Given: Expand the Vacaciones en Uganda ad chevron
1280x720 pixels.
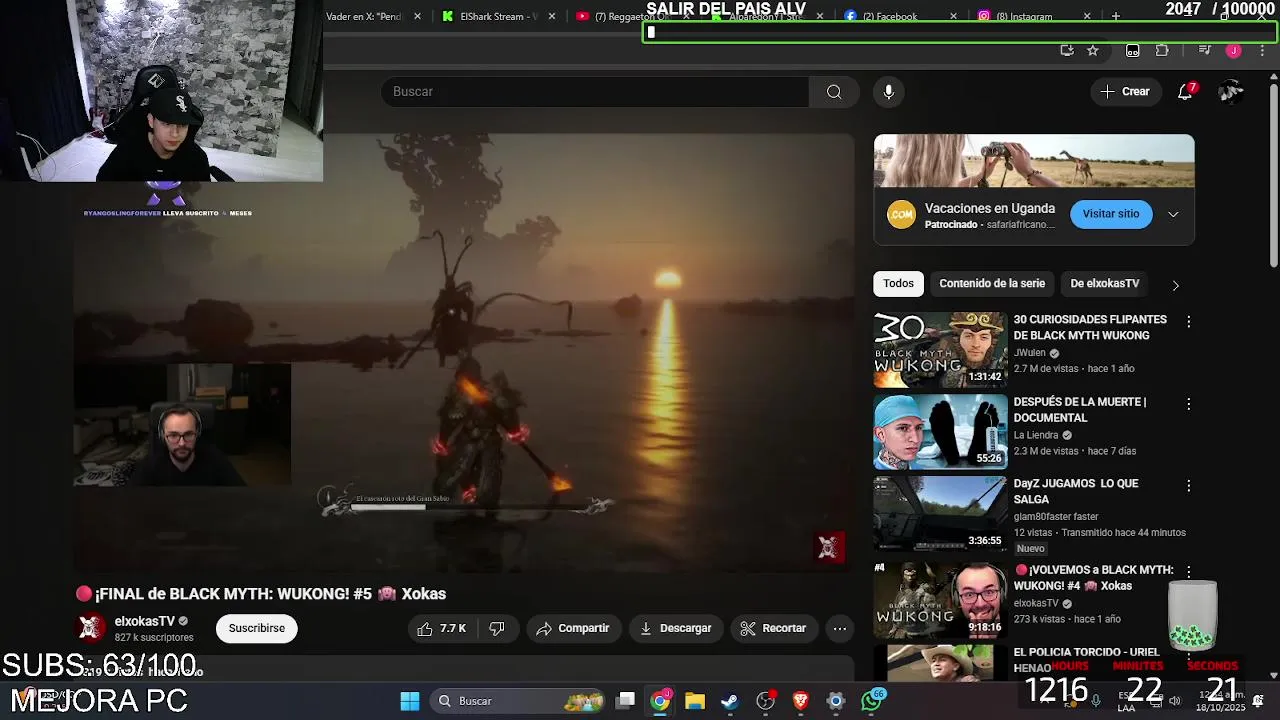Looking at the screenshot, I should click(1173, 214).
